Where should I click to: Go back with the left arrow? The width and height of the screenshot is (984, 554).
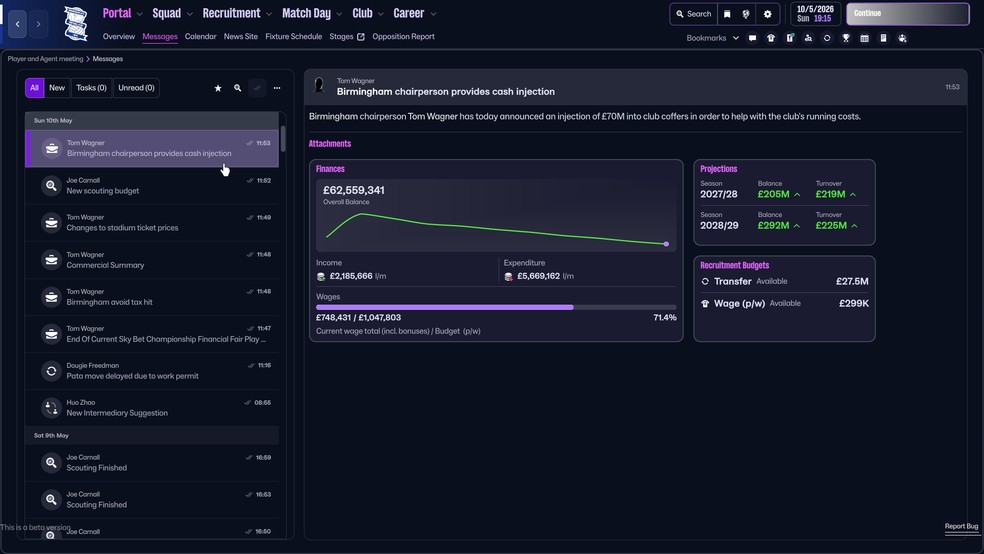[17, 24]
